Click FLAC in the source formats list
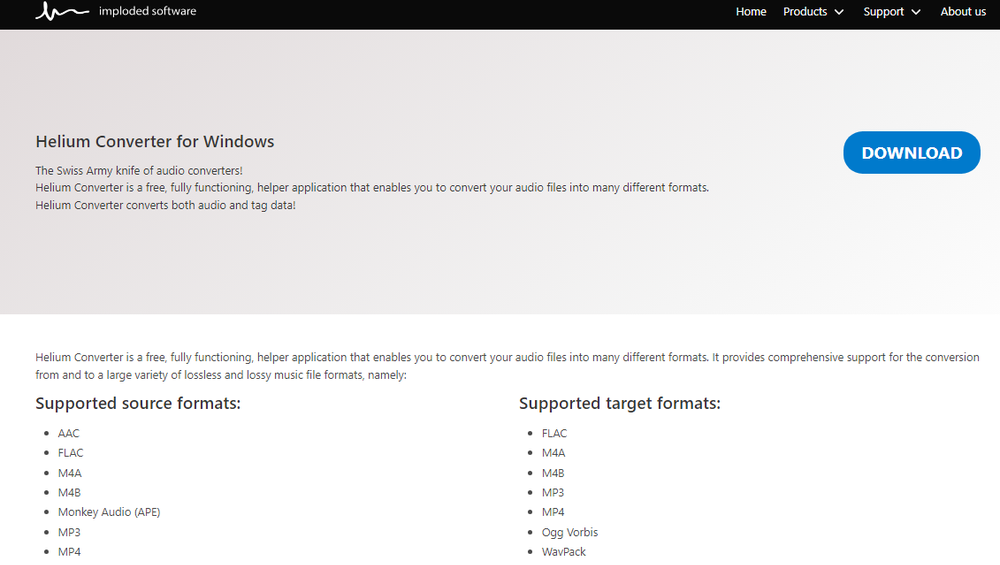Image resolution: width=1000 pixels, height=565 pixels. click(x=71, y=453)
